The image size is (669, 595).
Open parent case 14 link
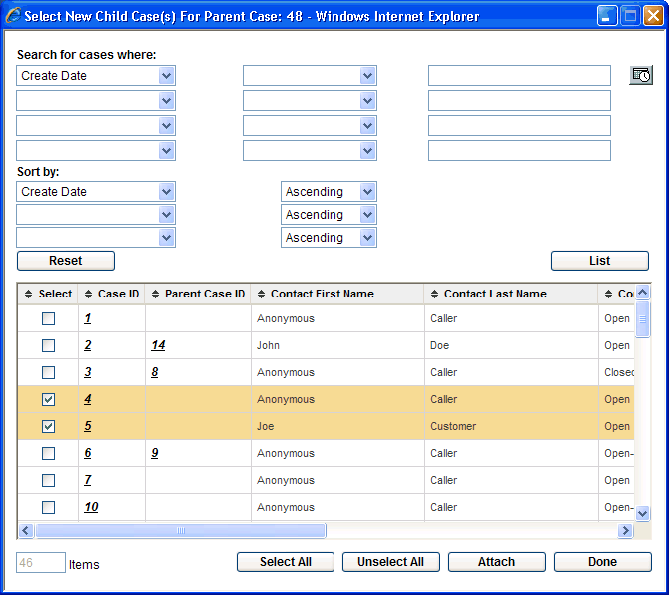[x=158, y=345]
